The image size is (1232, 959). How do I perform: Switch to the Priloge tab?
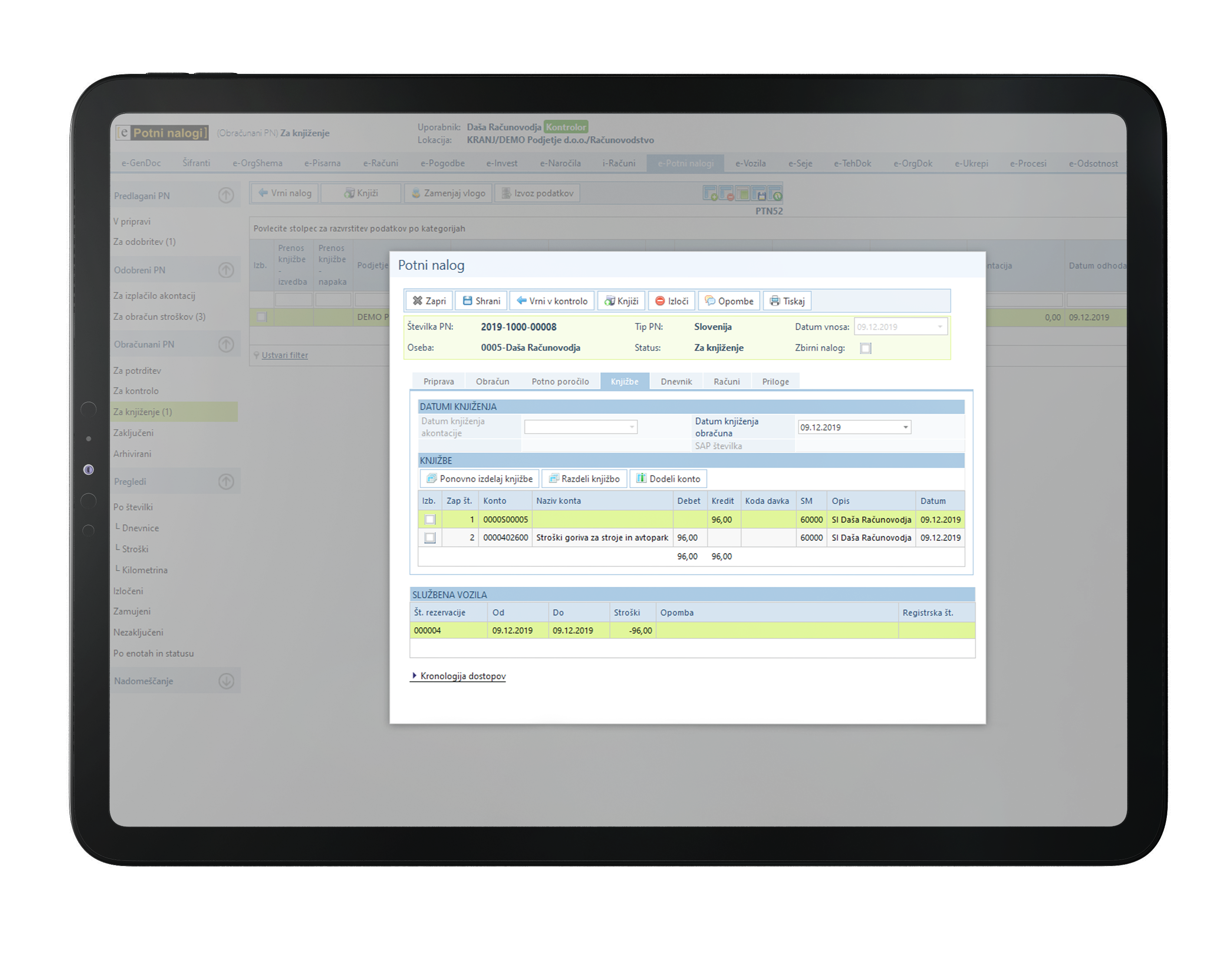tap(776, 382)
